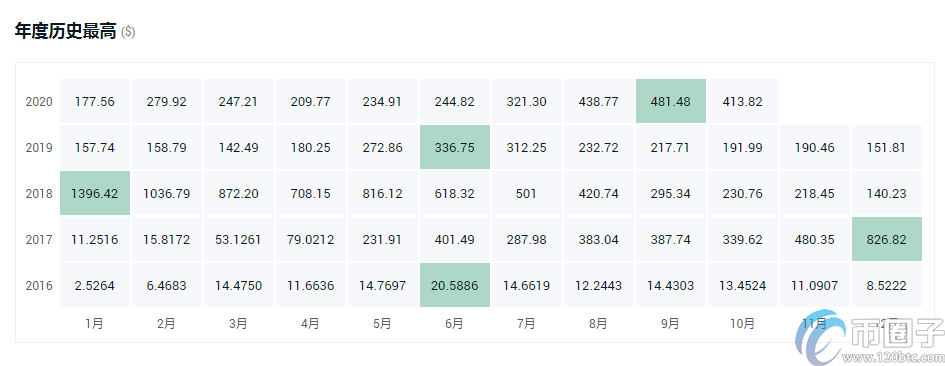
Task: Click the 2018 year row label
Action: point(39,194)
